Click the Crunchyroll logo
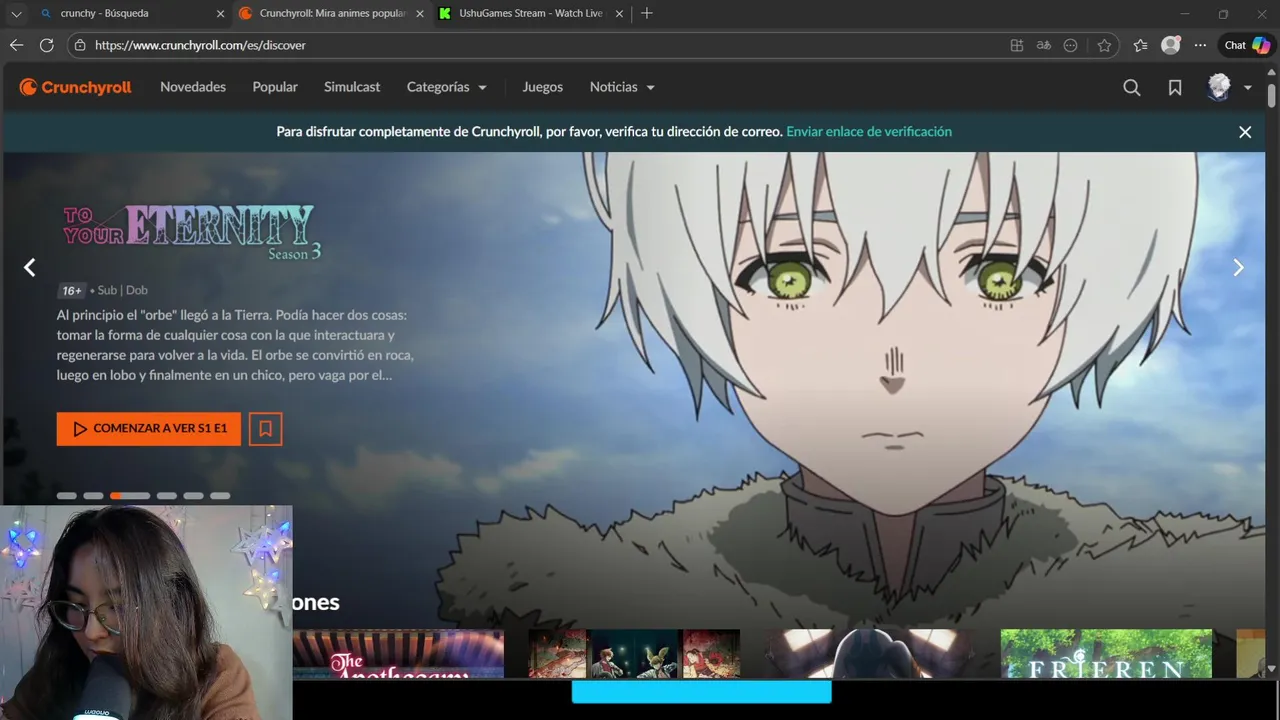The image size is (1280, 720). pyautogui.click(x=75, y=87)
